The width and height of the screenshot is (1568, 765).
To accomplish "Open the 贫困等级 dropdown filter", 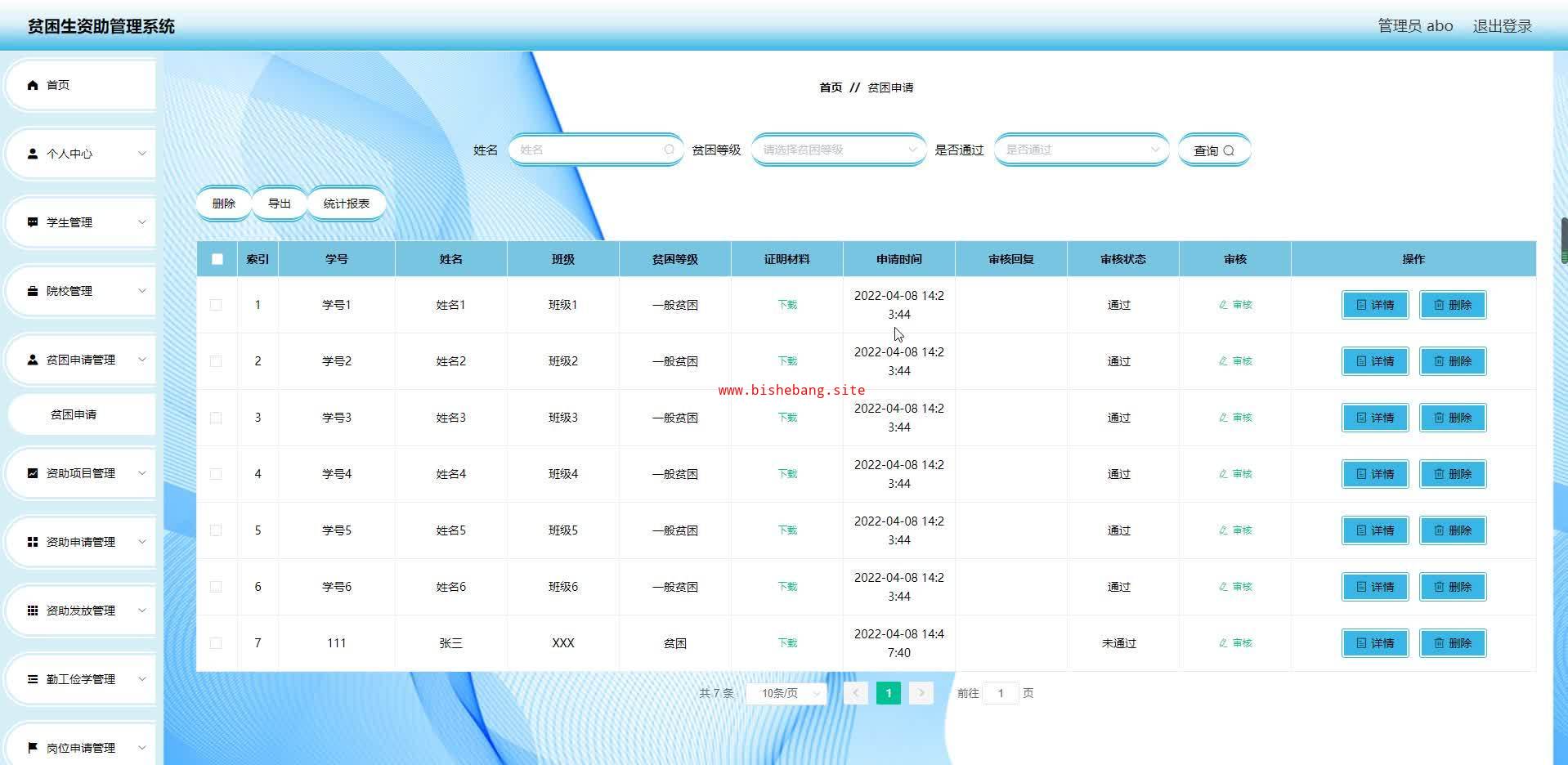I will coord(838,150).
